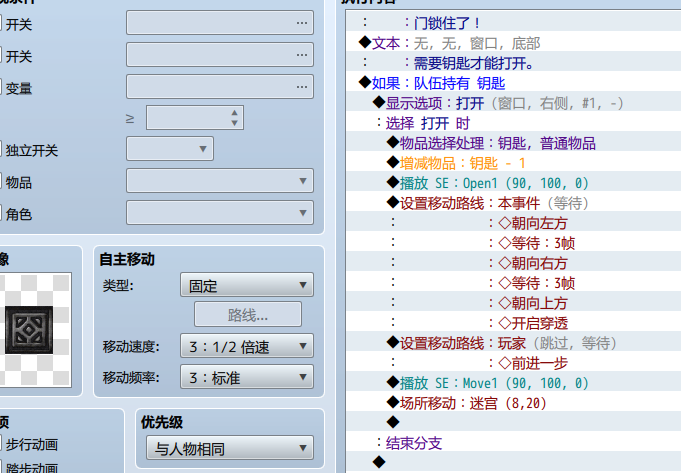Screen dimensions: 681x473
Task: Open the 变量 condition selector field
Action: coord(220,86)
